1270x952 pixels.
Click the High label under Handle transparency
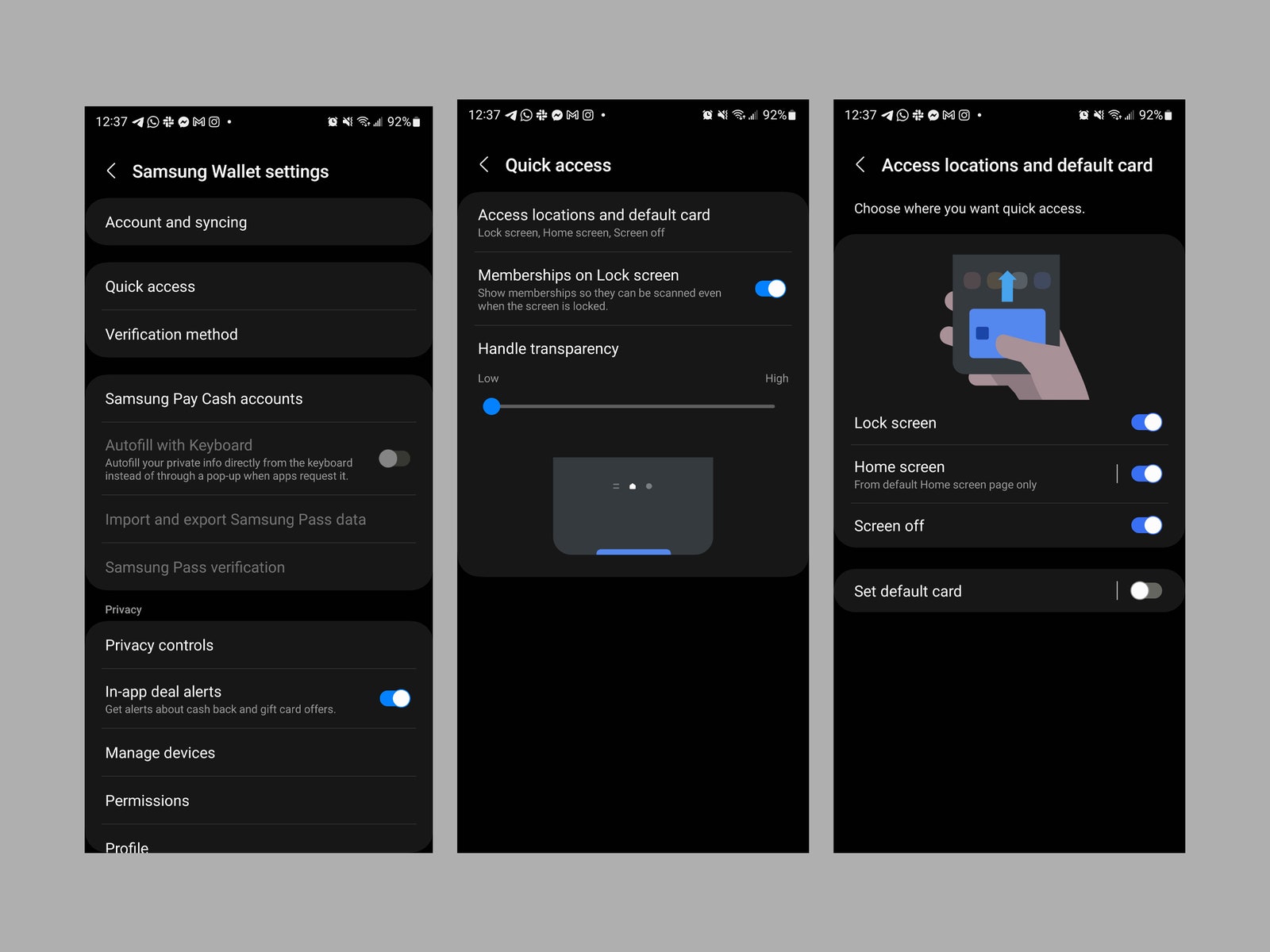(776, 378)
